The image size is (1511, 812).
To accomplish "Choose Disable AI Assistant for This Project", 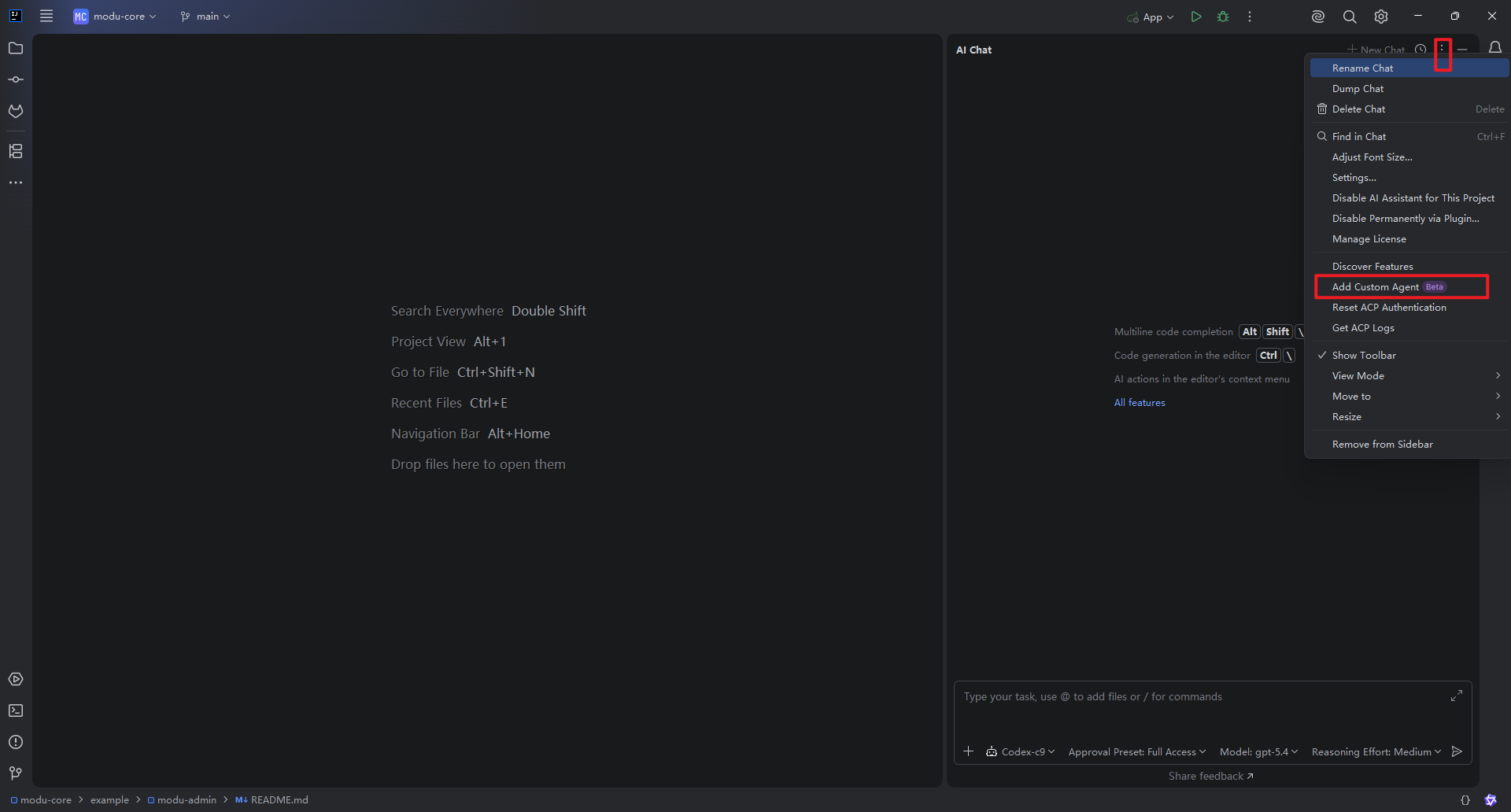I will 1407,198.
